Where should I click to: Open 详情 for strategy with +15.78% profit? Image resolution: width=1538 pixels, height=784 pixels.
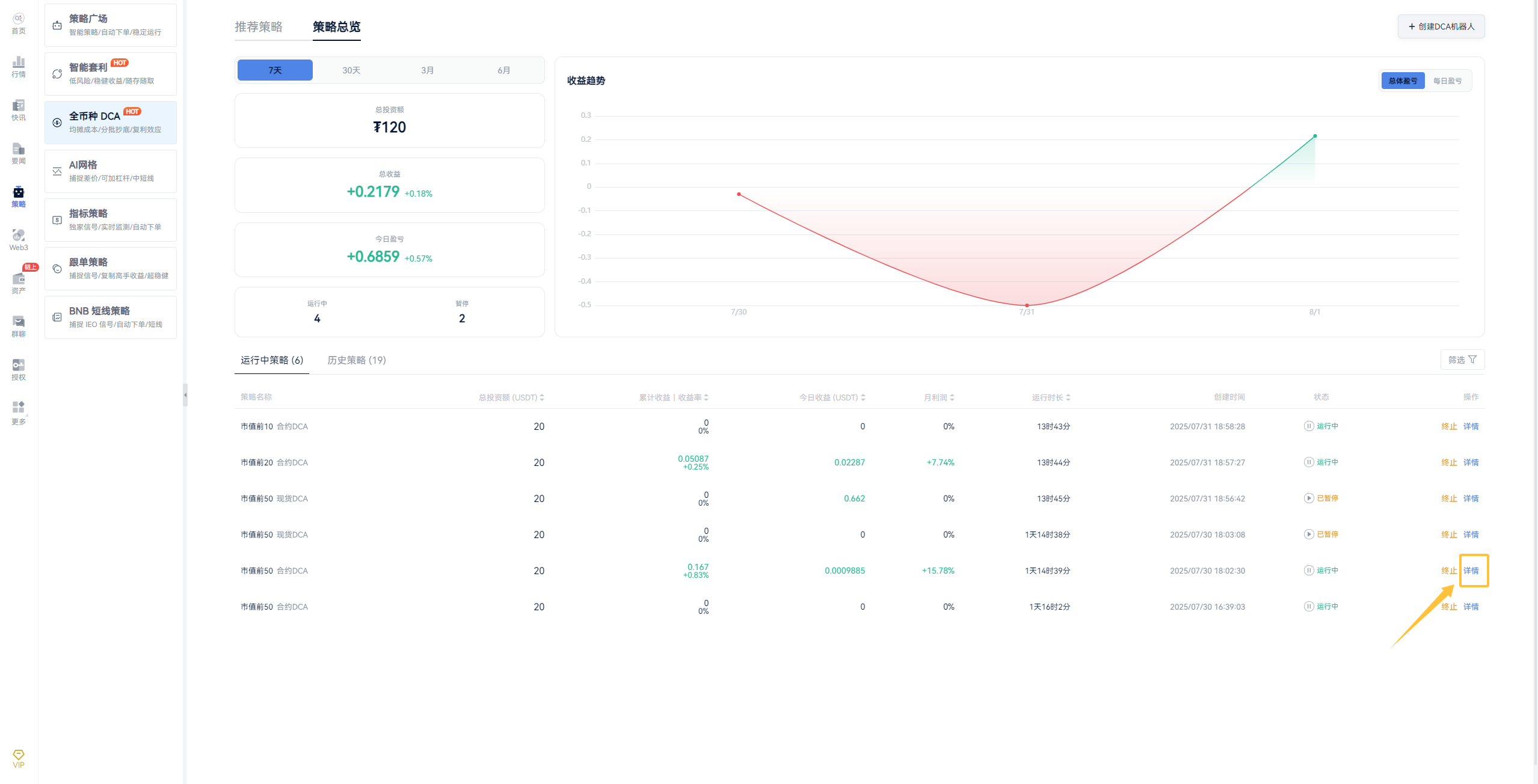pyautogui.click(x=1471, y=571)
